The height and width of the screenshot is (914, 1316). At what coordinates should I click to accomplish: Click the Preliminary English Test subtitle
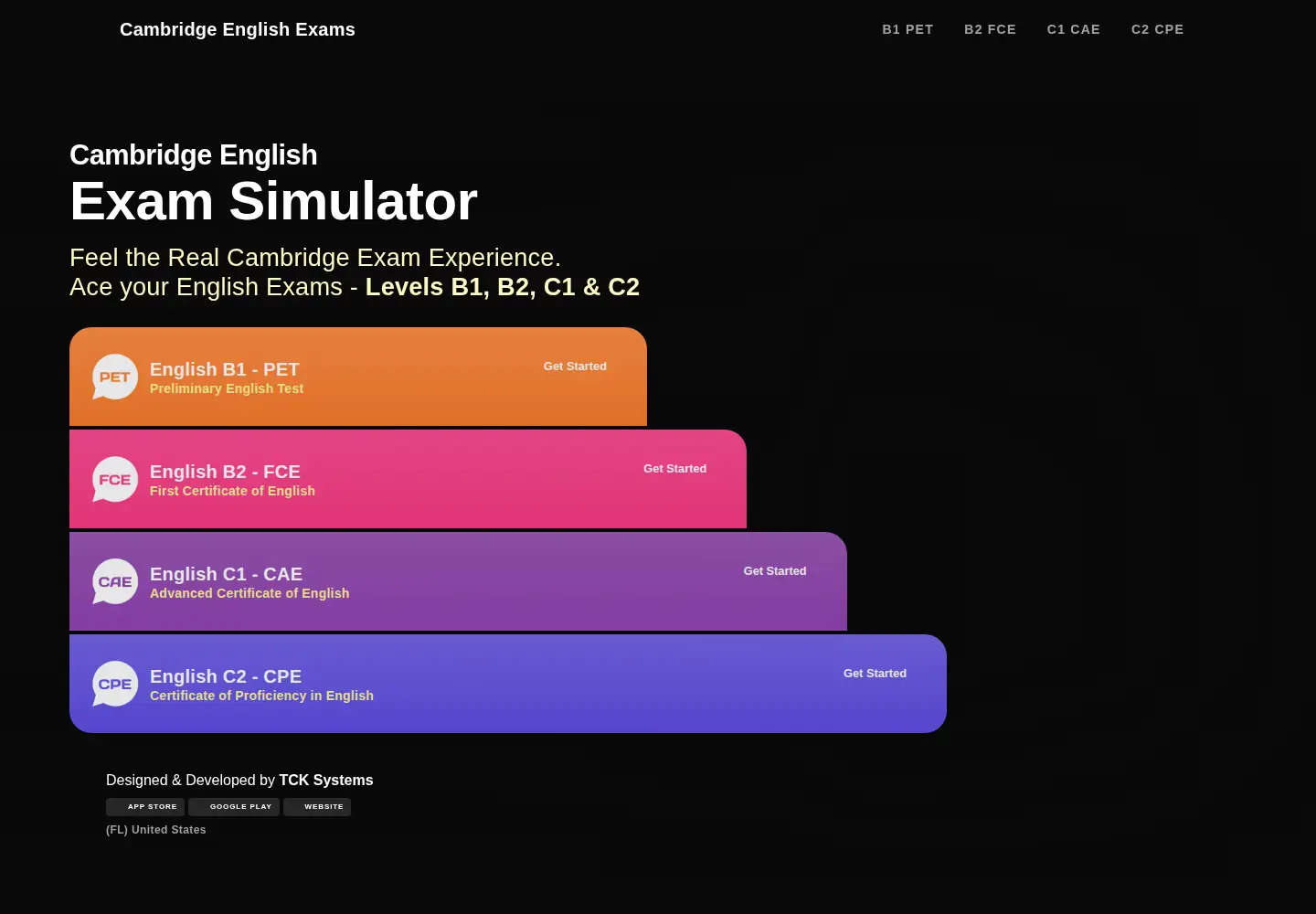227,388
